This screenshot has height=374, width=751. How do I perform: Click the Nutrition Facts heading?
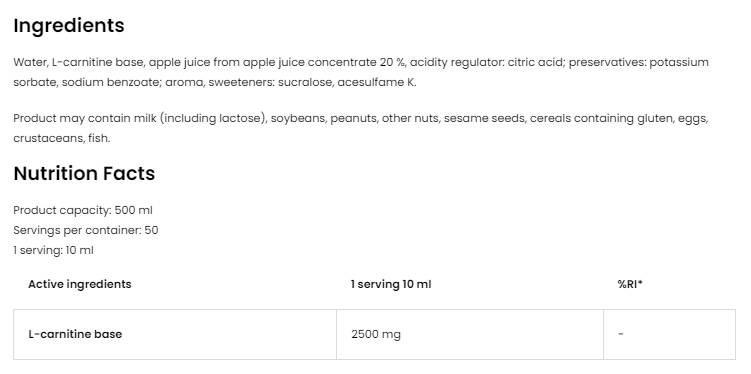(x=84, y=173)
